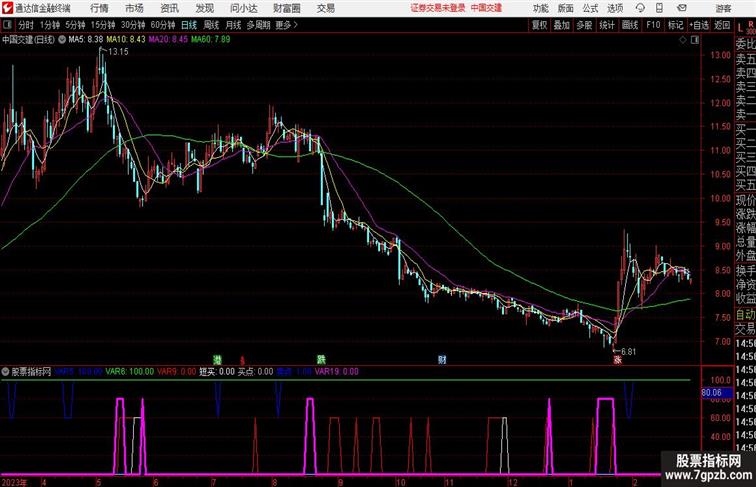Open the 公式 menu
The height and width of the screenshot is (487, 756).
[590, 8]
